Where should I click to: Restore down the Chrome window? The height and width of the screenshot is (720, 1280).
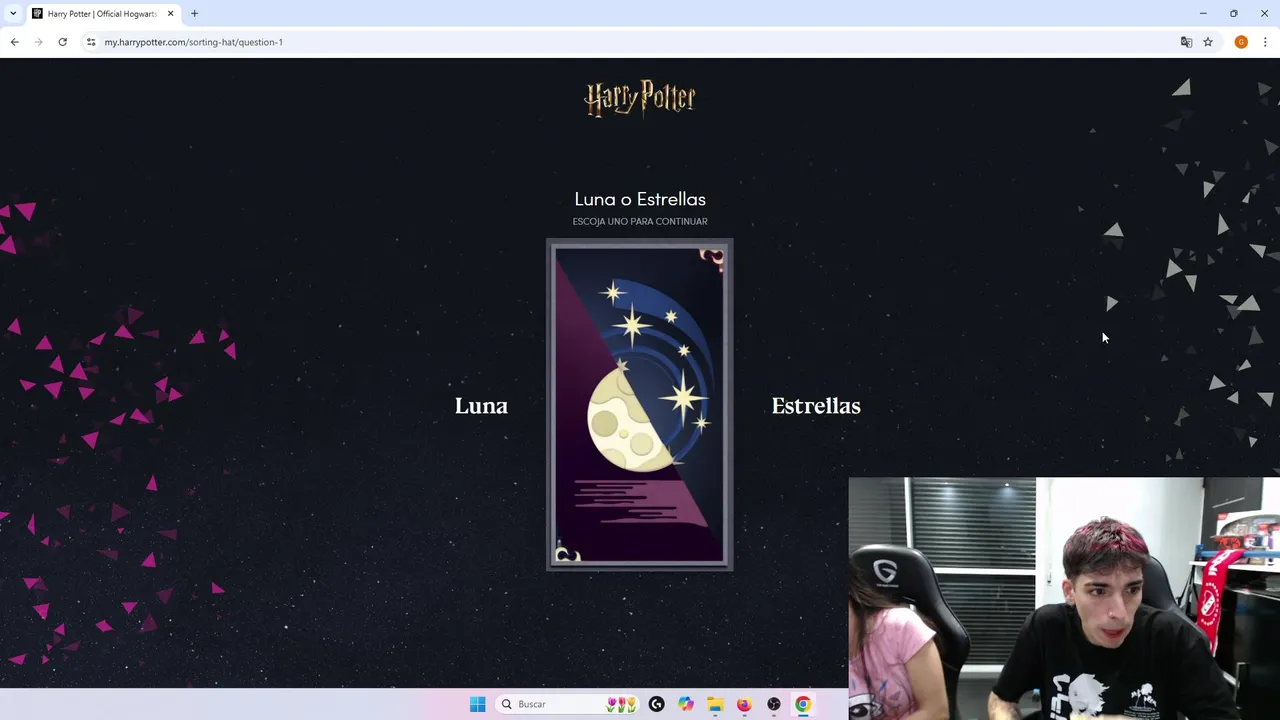click(x=1234, y=14)
